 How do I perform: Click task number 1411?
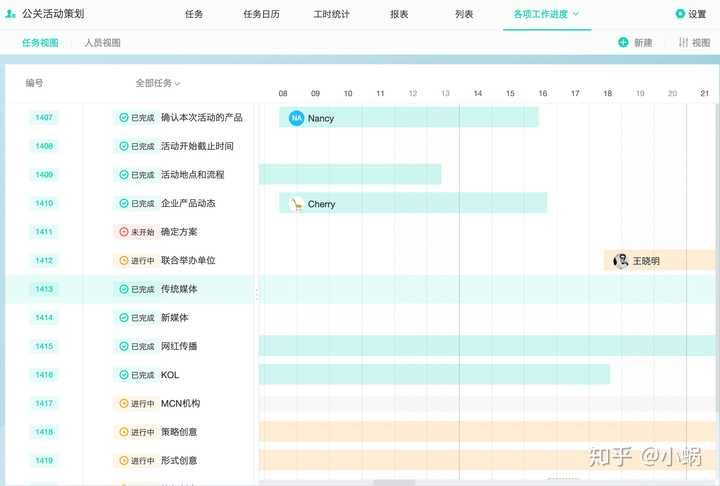(x=44, y=232)
